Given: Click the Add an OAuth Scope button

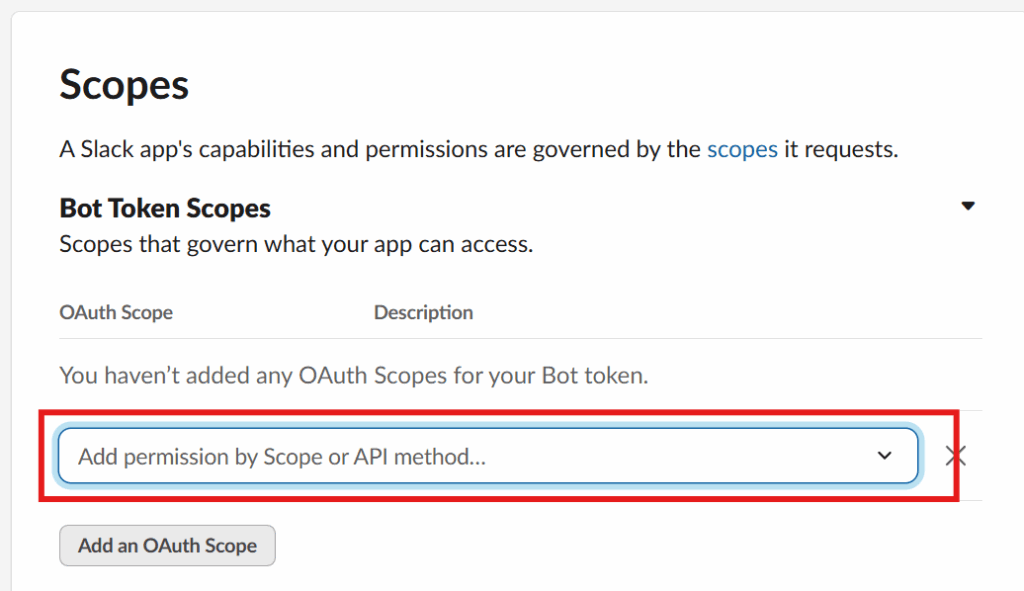Looking at the screenshot, I should point(167,546).
